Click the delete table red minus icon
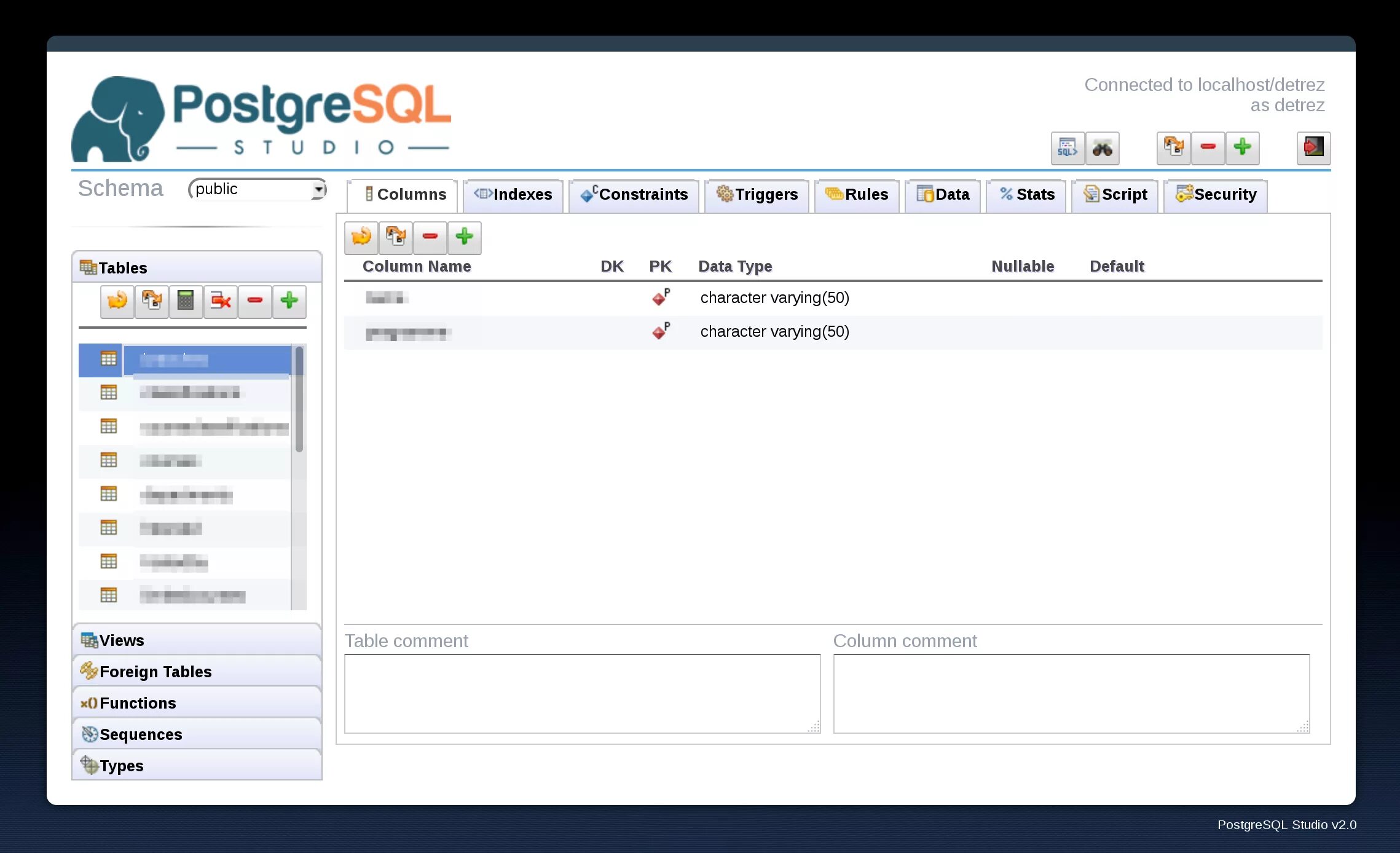 click(255, 301)
